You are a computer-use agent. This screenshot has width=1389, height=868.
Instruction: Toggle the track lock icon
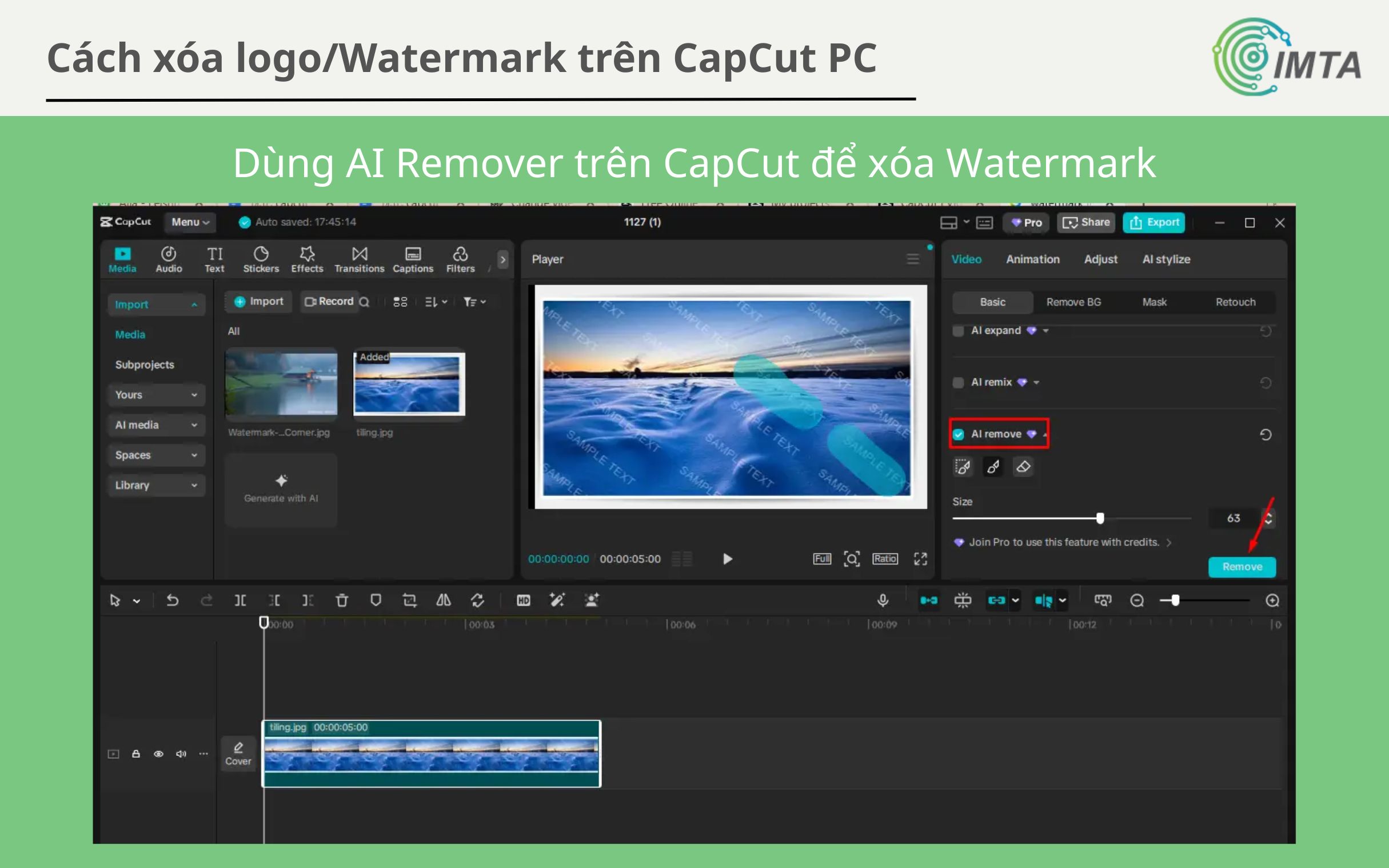136,754
